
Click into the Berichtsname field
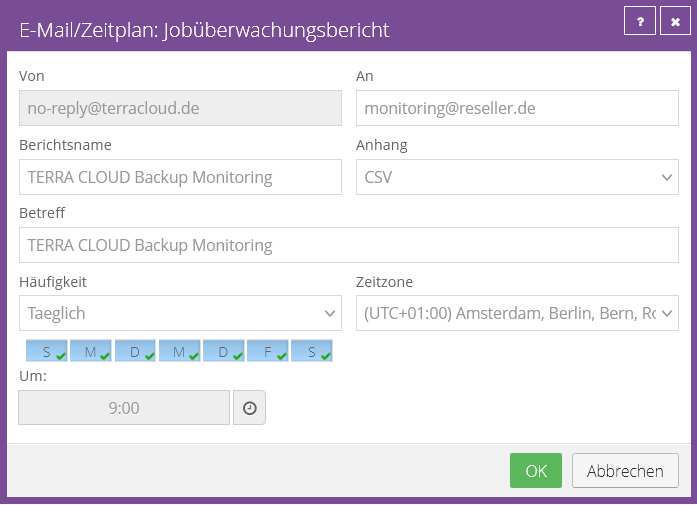click(180, 177)
